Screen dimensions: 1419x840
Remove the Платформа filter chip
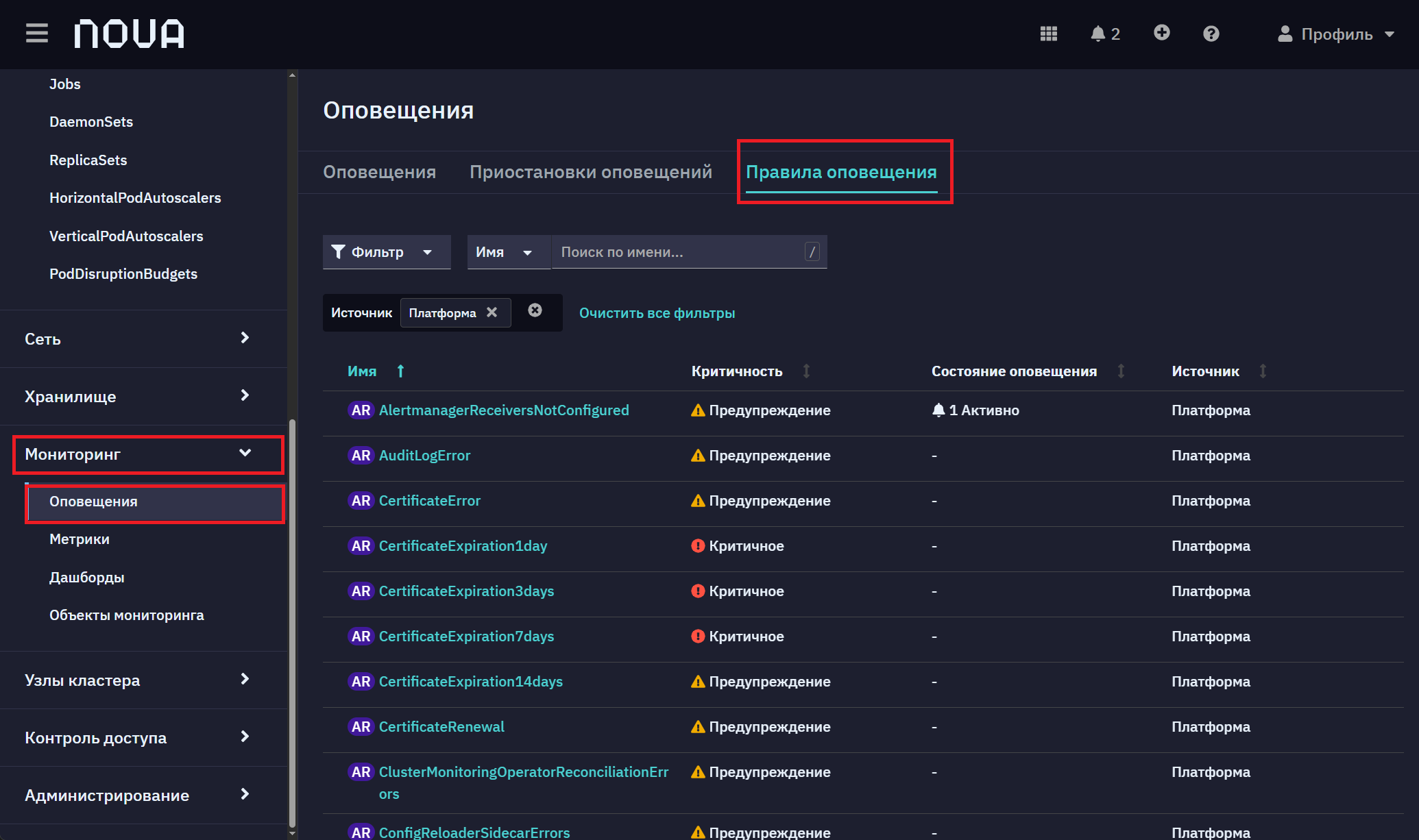point(492,312)
